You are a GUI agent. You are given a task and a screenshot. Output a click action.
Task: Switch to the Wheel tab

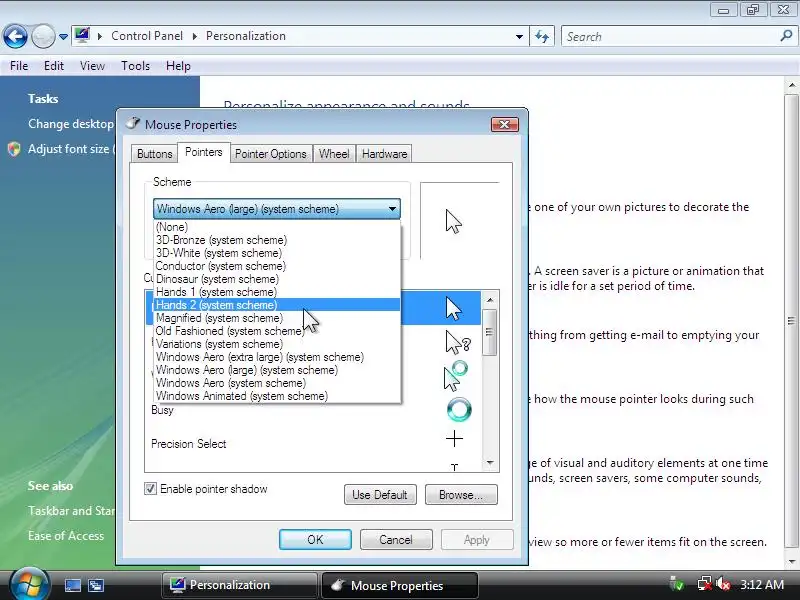334,154
